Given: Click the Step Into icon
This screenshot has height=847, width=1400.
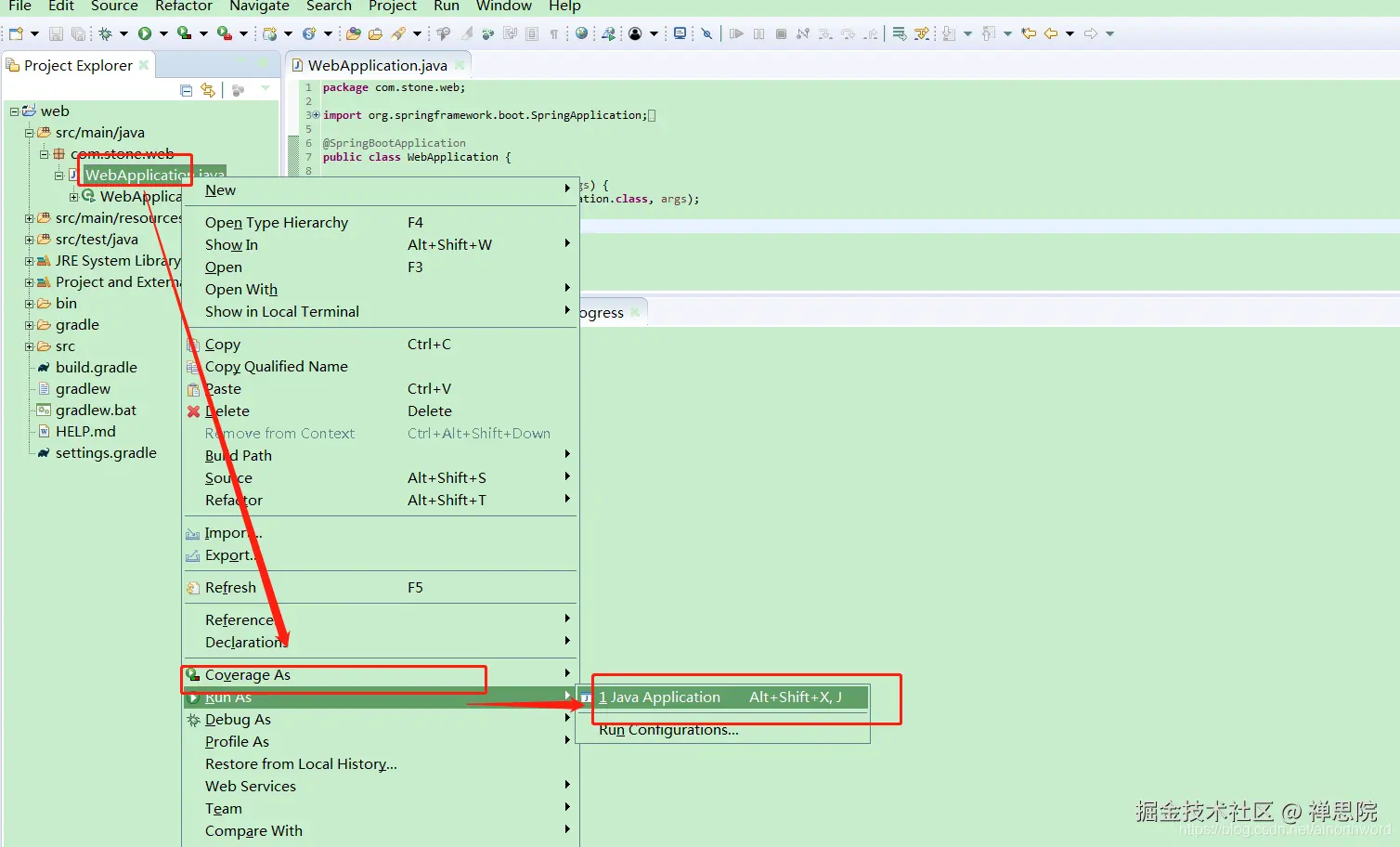Looking at the screenshot, I should (824, 33).
